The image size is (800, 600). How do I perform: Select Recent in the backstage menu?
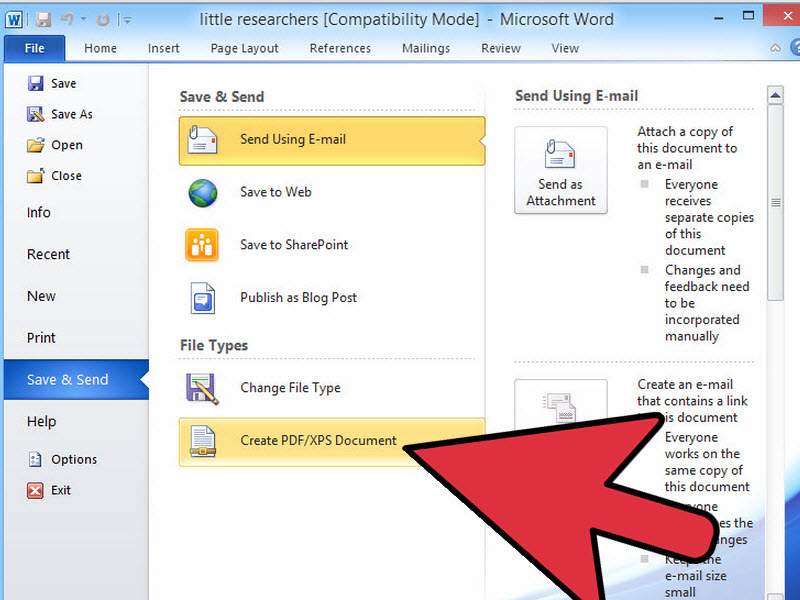tap(48, 254)
